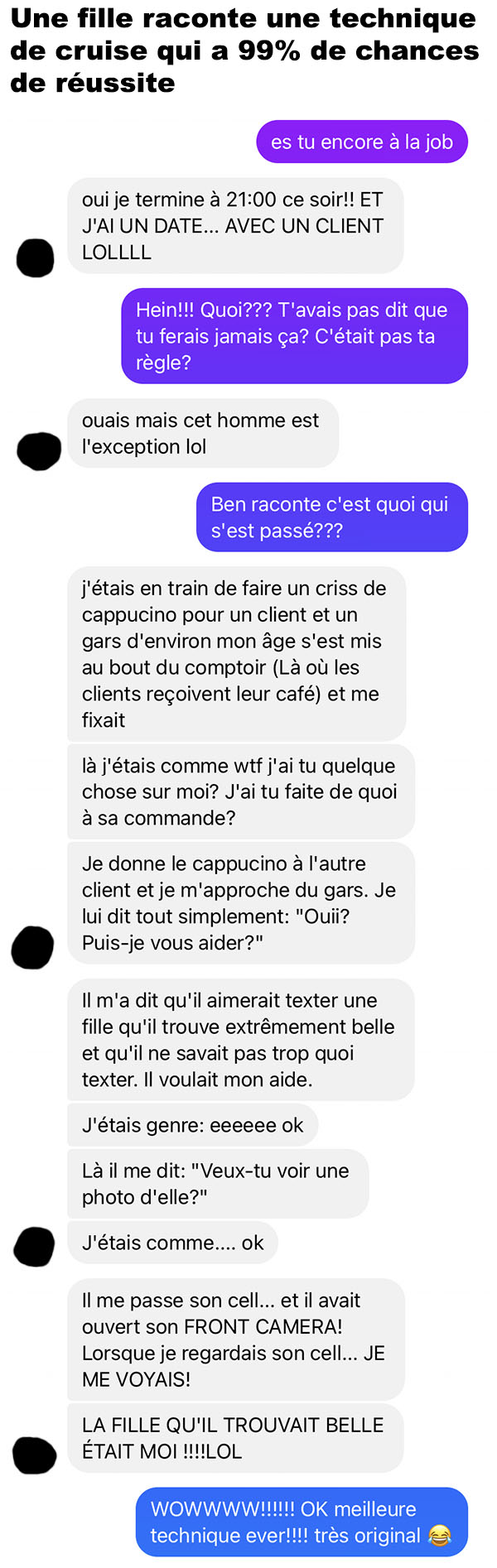This screenshot has height=1568, width=497.
Task: Select the 'J'étais genre: eeeeee ok' bubble
Action: (x=193, y=1125)
